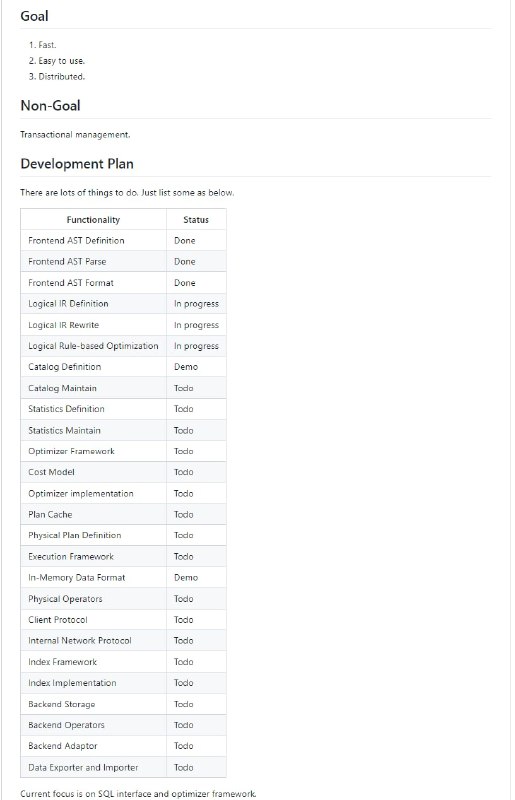Click Demo status of Catalog Definition
The width and height of the screenshot is (515, 800).
pyautogui.click(x=186, y=367)
